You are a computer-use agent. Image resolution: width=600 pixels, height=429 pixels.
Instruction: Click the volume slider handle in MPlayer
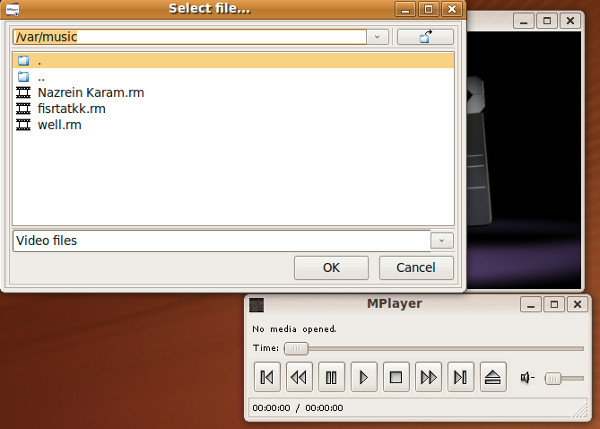coord(553,378)
